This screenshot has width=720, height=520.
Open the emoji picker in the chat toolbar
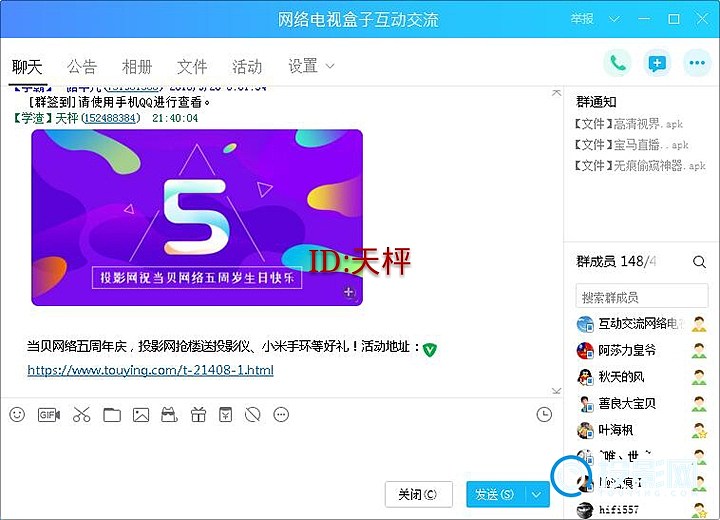(x=17, y=414)
